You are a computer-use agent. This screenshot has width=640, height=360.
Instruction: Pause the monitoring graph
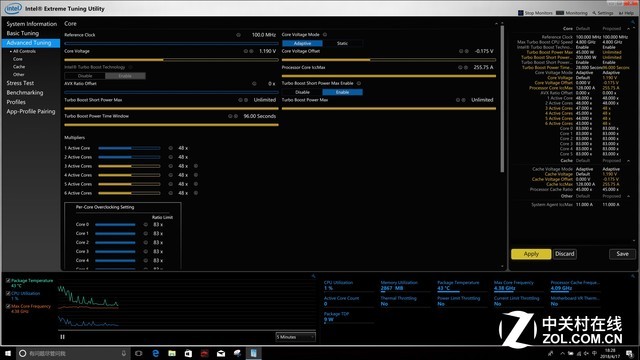pyautogui.click(x=62, y=337)
